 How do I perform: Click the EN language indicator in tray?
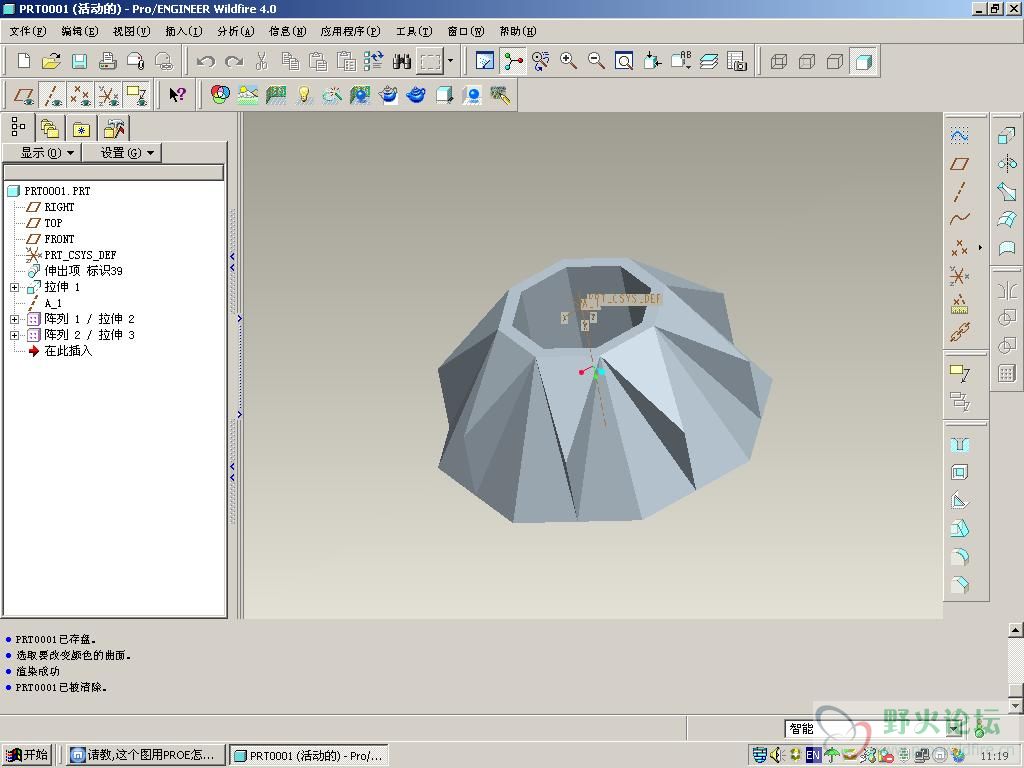pyautogui.click(x=813, y=755)
